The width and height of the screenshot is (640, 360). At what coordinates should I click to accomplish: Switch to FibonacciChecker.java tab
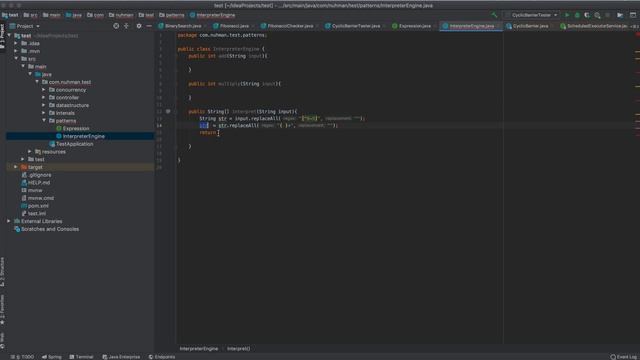(290, 26)
